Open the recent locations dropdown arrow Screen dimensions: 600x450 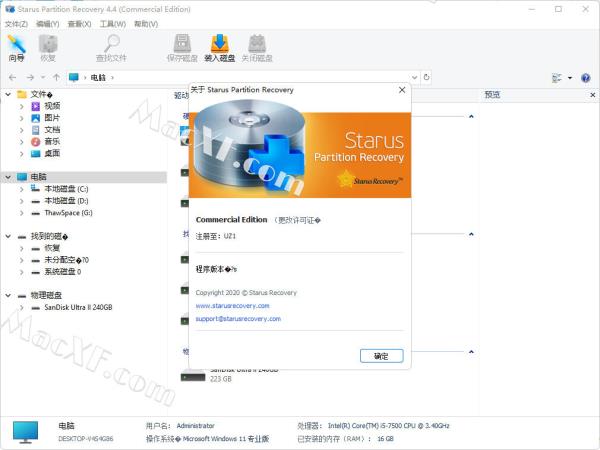point(43,78)
